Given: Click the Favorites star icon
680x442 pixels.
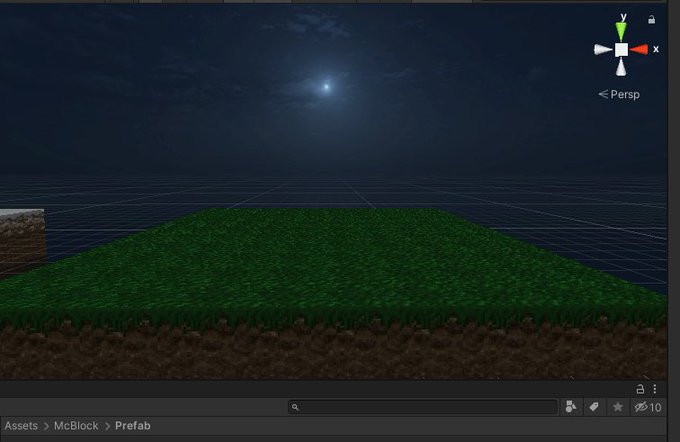Looking at the screenshot, I should click(618, 407).
